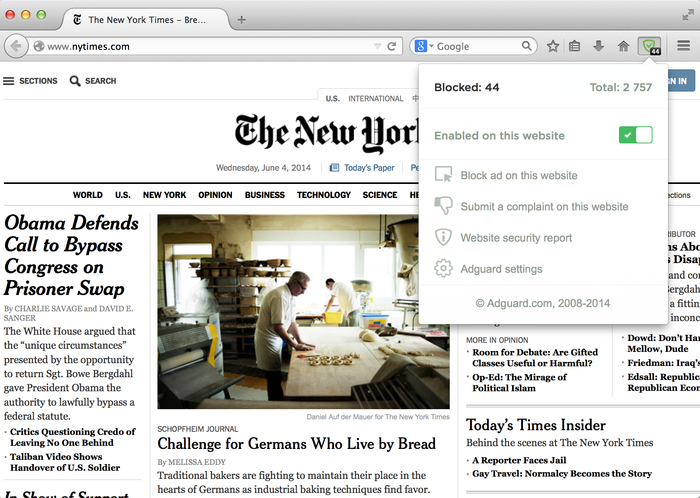Open Critics Questioning Credo of Leaving No One Behind
This screenshot has width=700, height=498.
[73, 437]
